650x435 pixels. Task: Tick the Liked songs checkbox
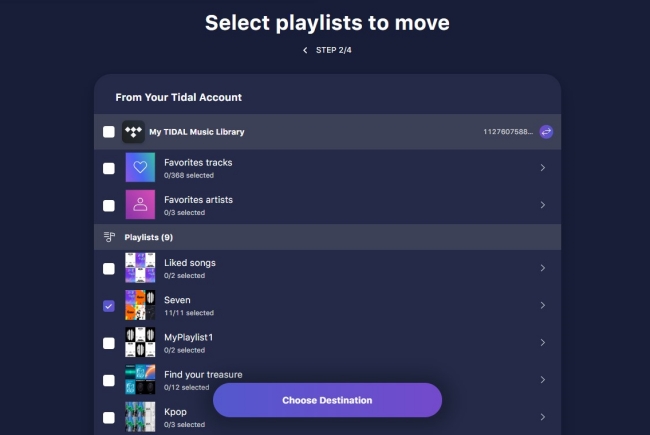coord(109,269)
